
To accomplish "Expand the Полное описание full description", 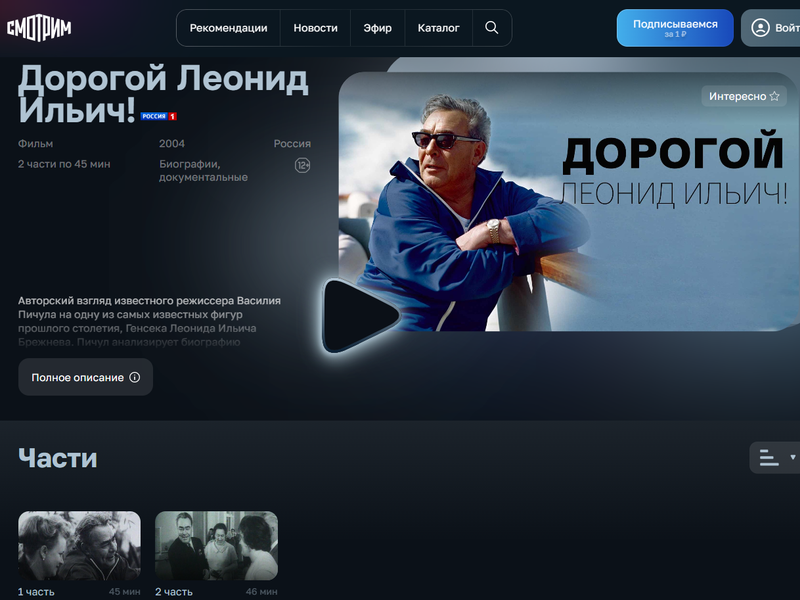I will tap(86, 377).
